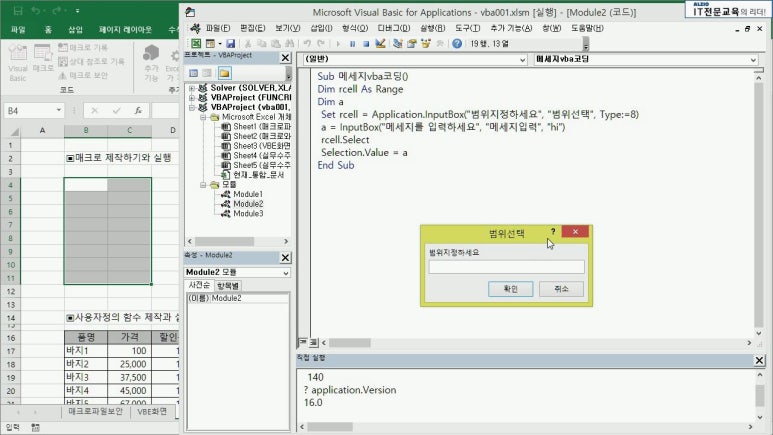
Task: Click 취소 button in 범위선택 dialog
Action: [x=562, y=289]
